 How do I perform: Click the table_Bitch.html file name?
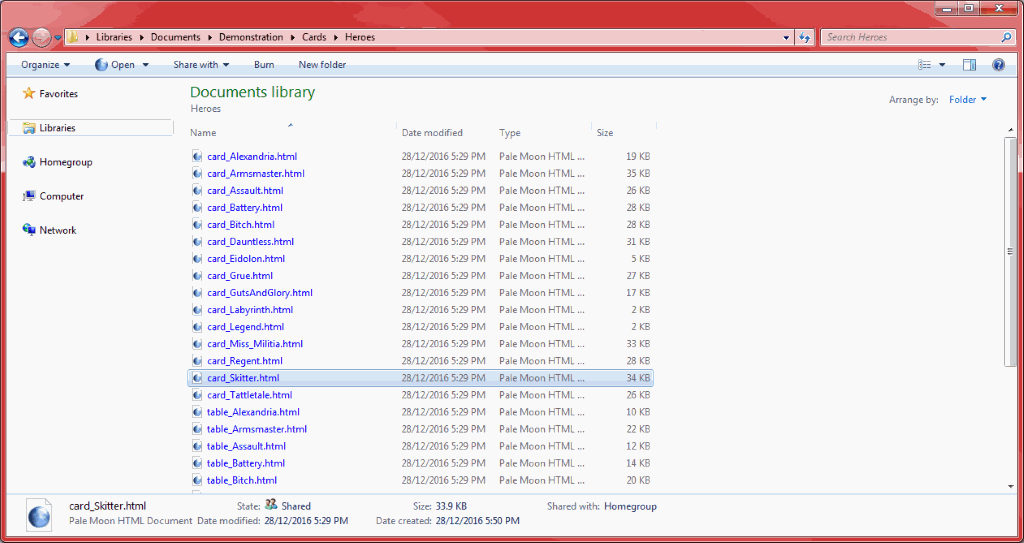242,480
